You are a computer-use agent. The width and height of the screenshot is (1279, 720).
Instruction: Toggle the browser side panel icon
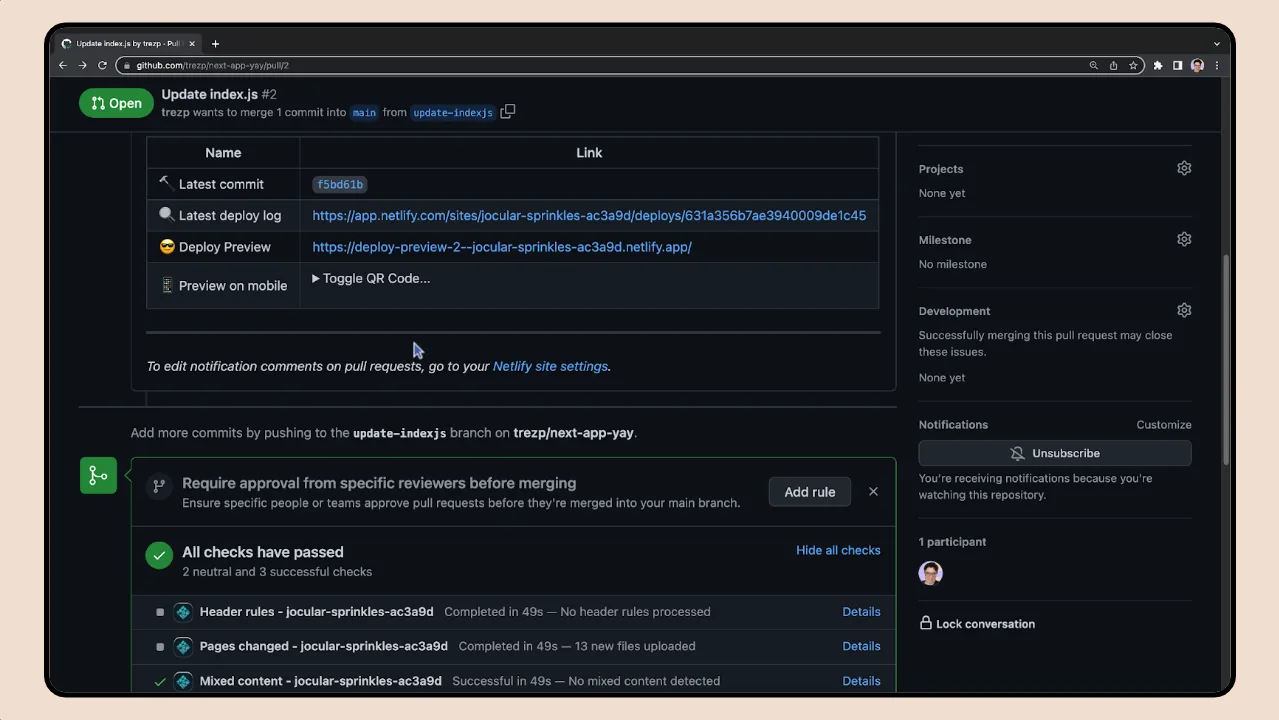1178,65
